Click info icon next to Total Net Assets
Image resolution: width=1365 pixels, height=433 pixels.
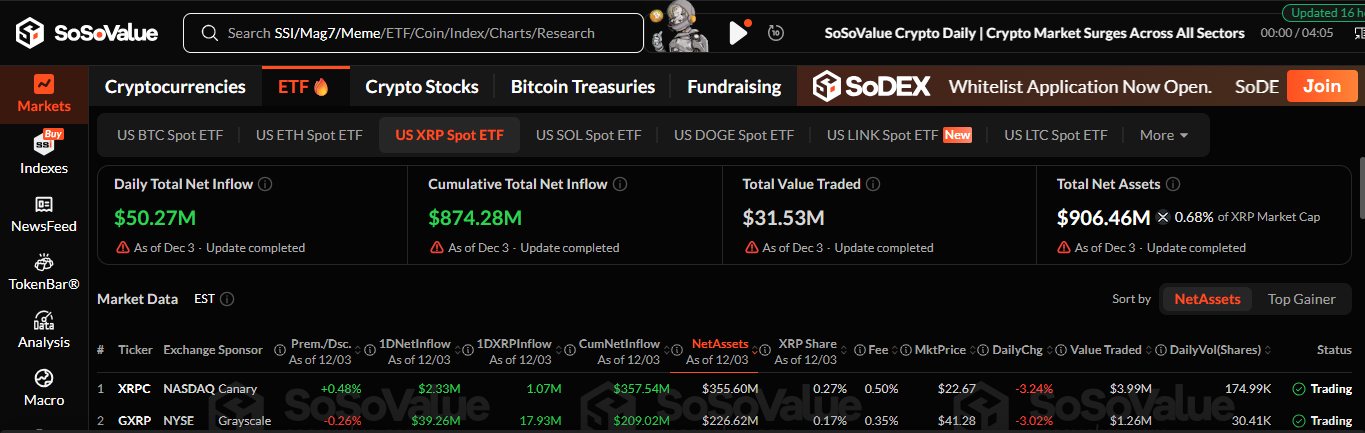click(1173, 185)
